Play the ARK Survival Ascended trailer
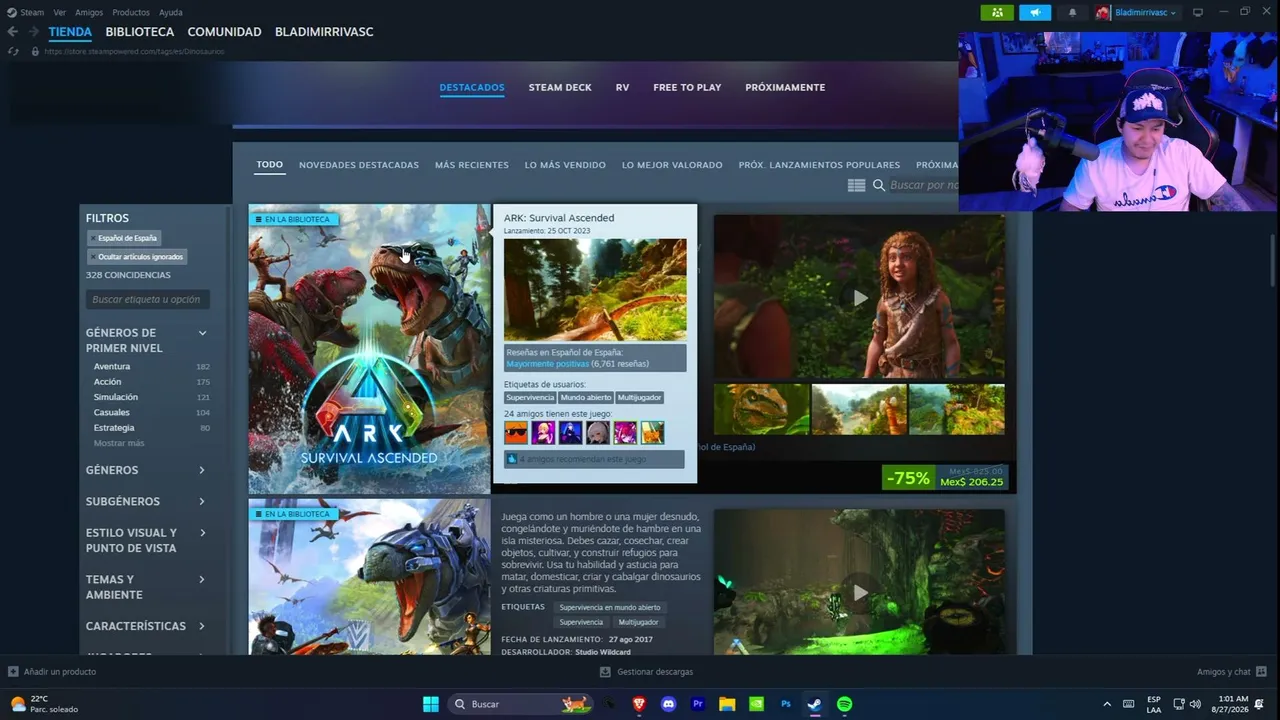 point(860,297)
